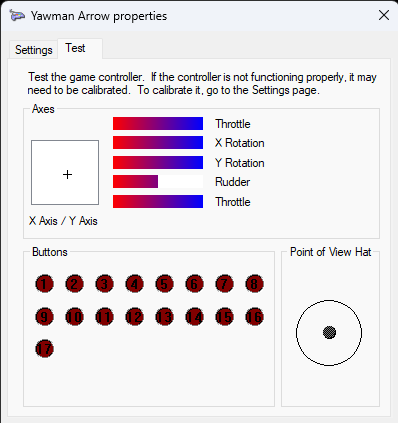
Task: Click button indicator 11
Action: click(x=104, y=317)
